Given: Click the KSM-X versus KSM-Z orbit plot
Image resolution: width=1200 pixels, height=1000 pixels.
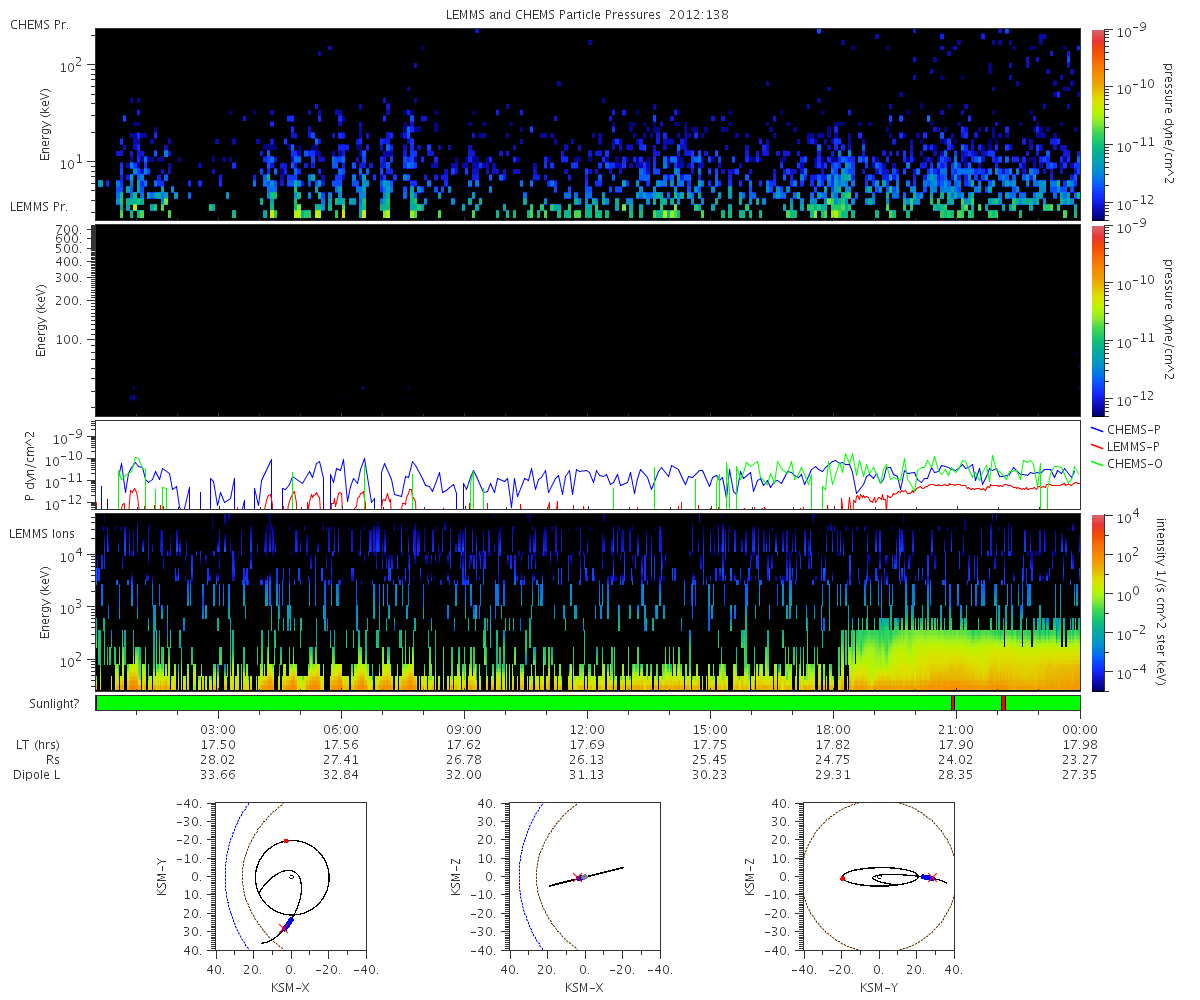Looking at the screenshot, I should tap(584, 877).
